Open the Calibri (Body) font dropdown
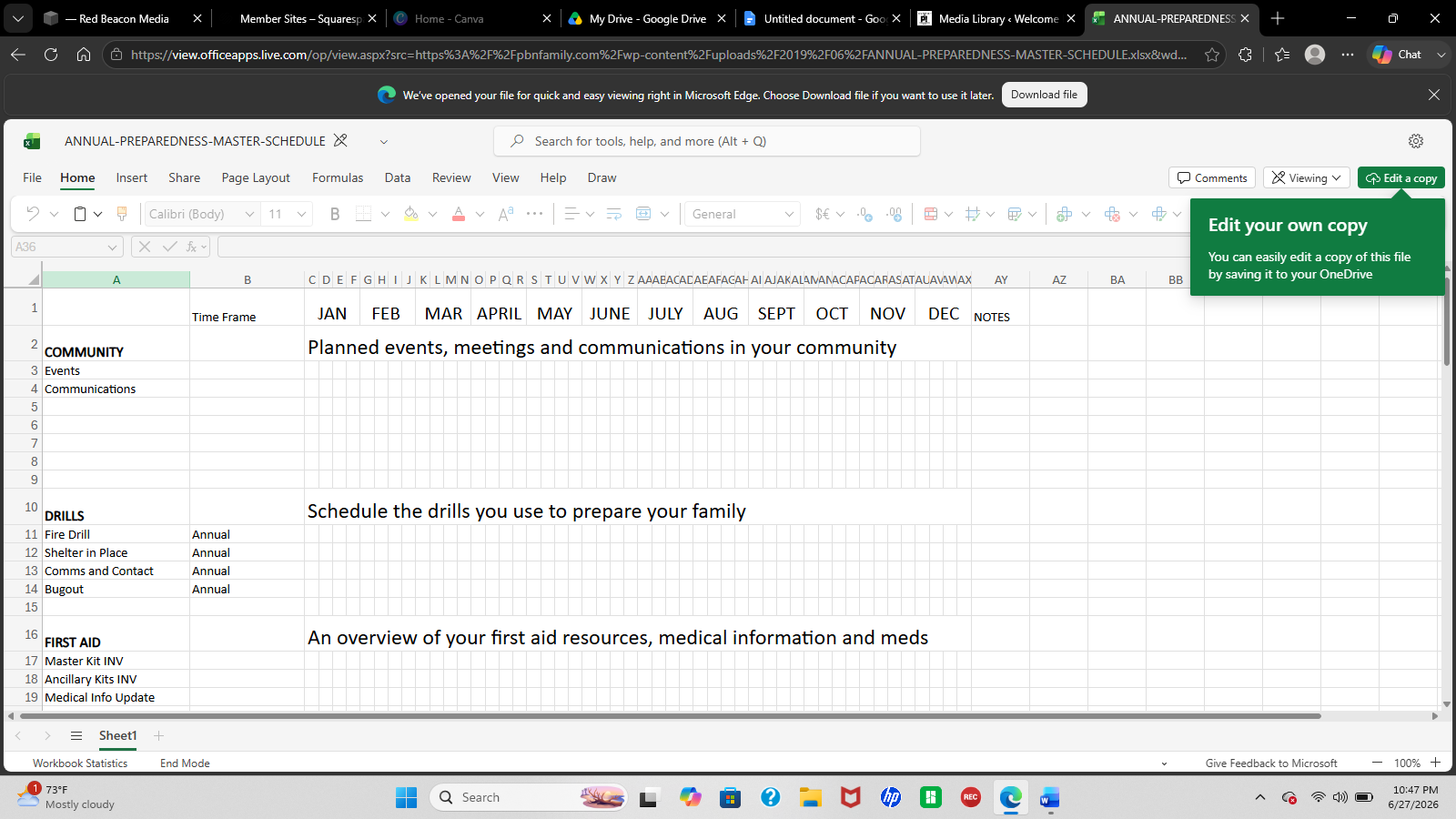This screenshot has width=1456, height=819. (x=249, y=214)
